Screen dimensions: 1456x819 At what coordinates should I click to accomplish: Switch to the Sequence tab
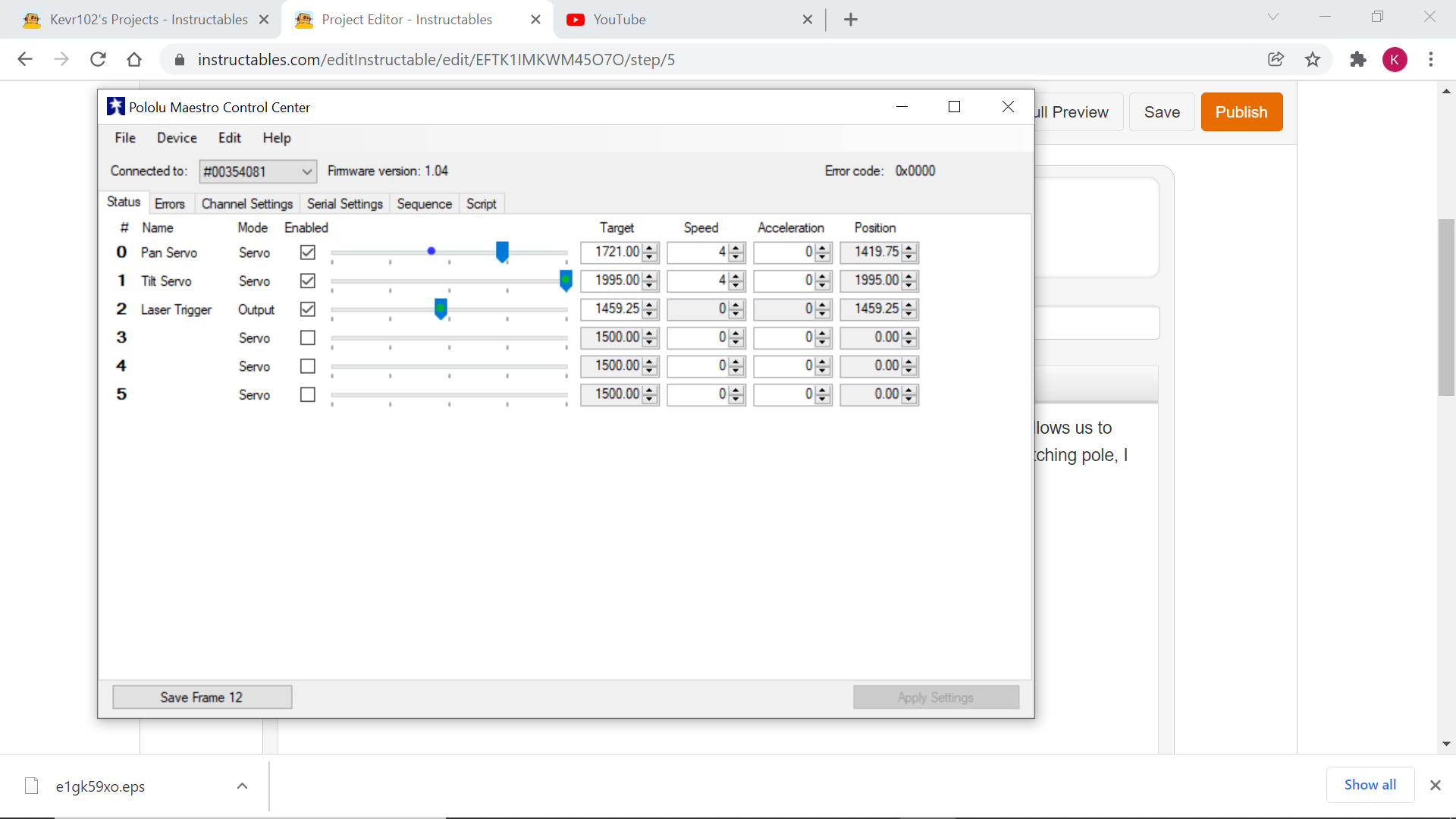424,203
